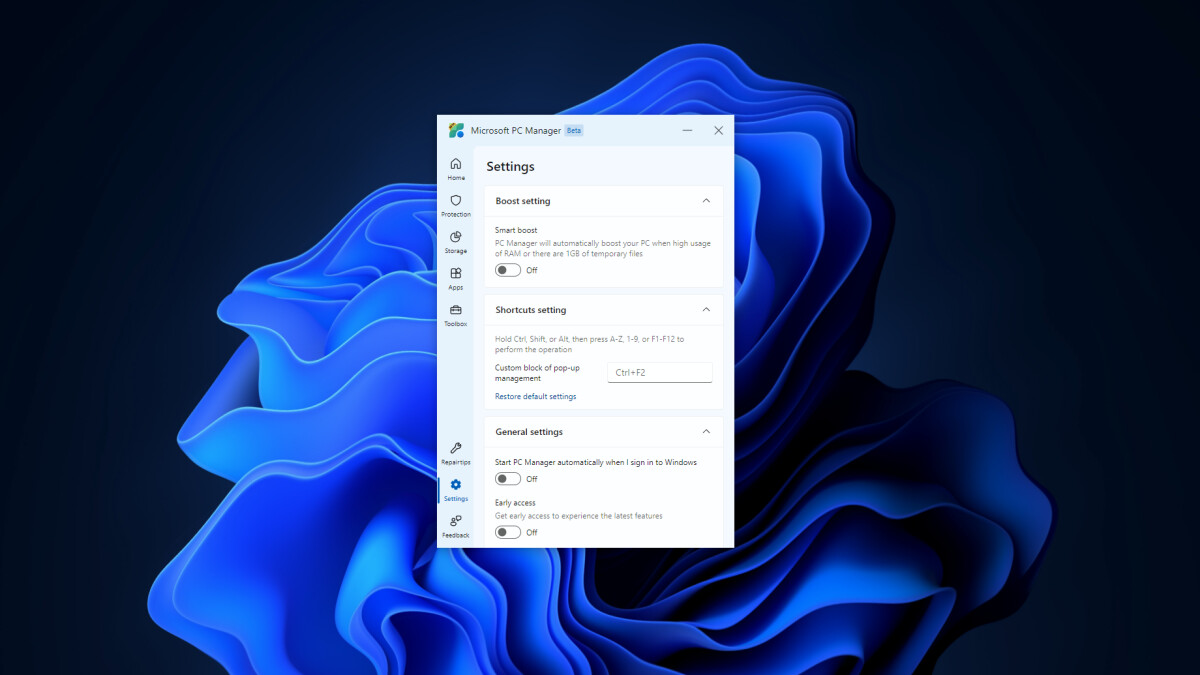Collapse the General settings section

tap(705, 431)
